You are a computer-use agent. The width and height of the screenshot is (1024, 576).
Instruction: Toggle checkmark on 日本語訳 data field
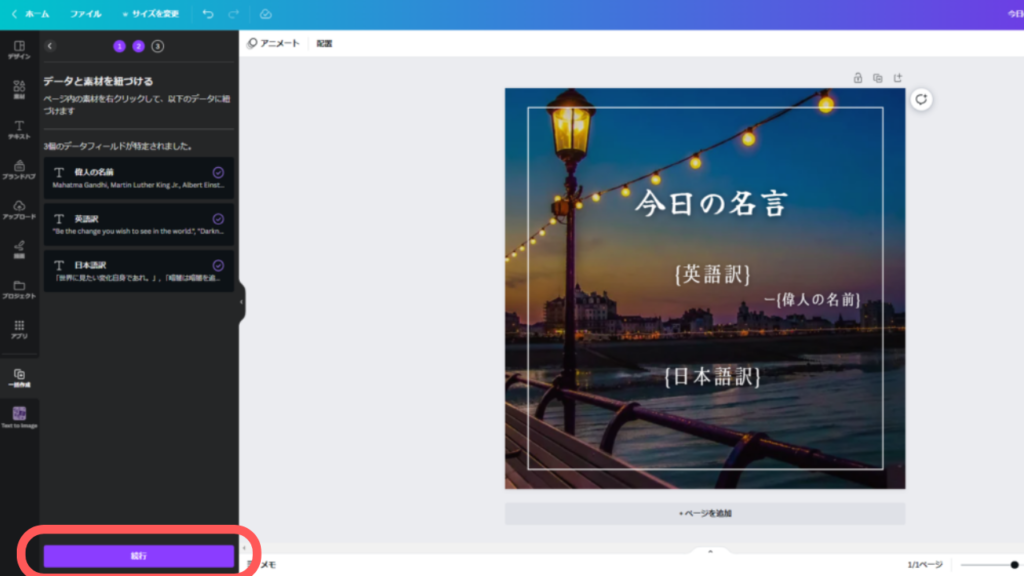coord(218,265)
